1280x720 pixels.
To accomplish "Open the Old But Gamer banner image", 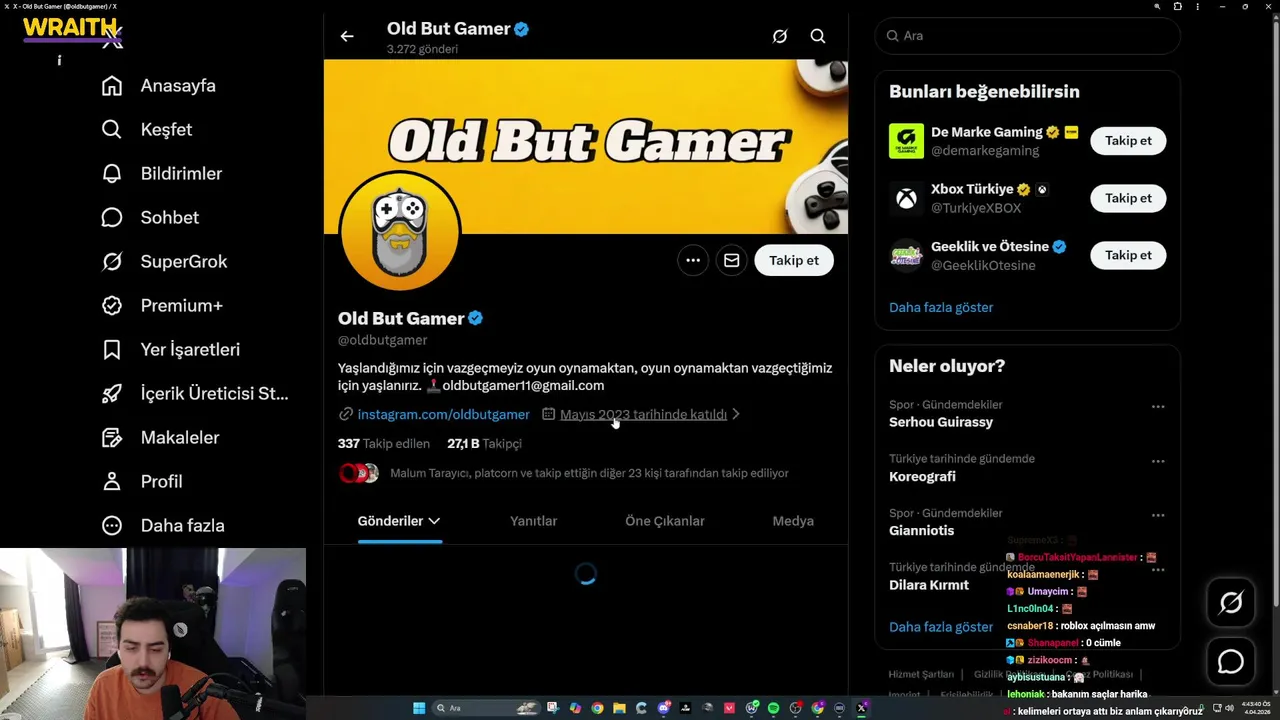I will 586,146.
